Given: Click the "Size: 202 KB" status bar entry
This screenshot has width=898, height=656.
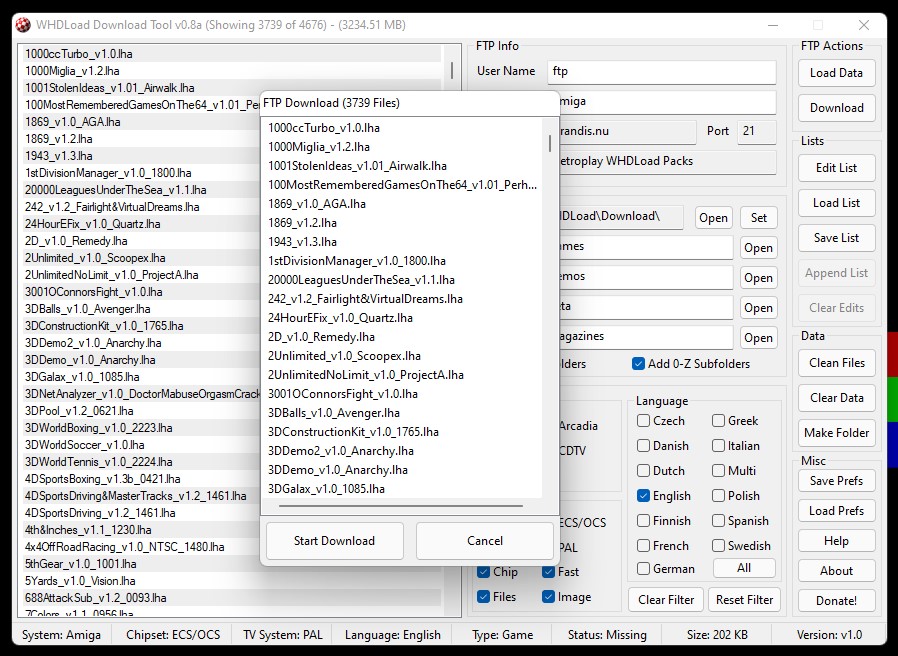Looking at the screenshot, I should click(x=717, y=635).
